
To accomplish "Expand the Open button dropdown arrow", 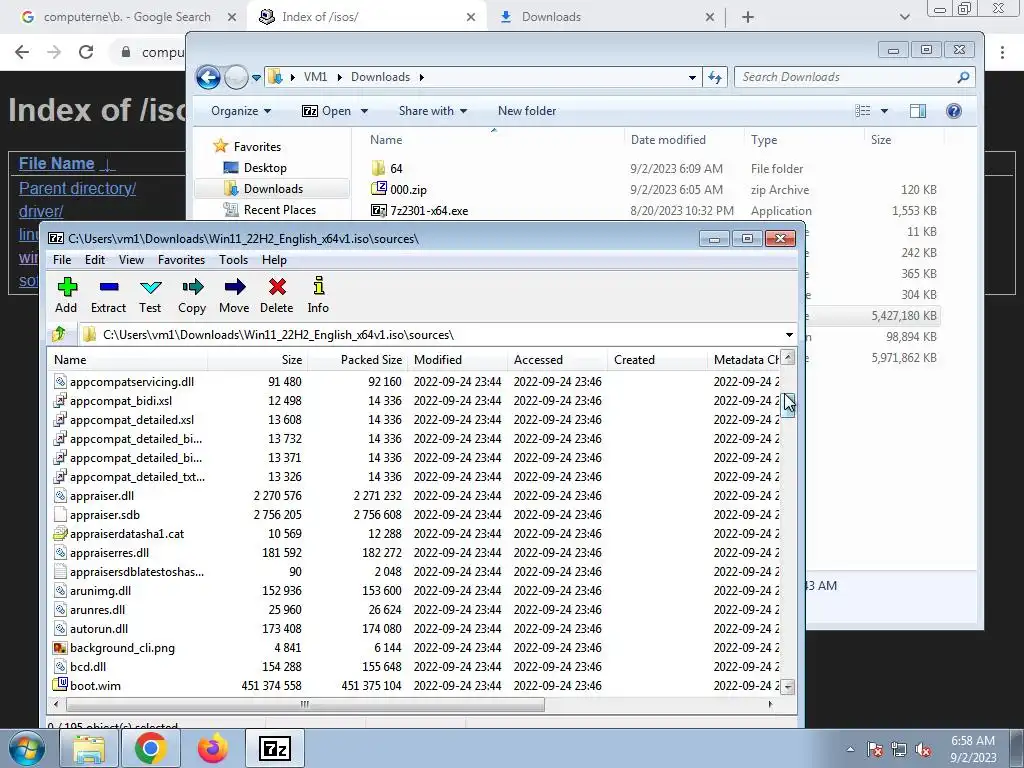I will pos(364,111).
